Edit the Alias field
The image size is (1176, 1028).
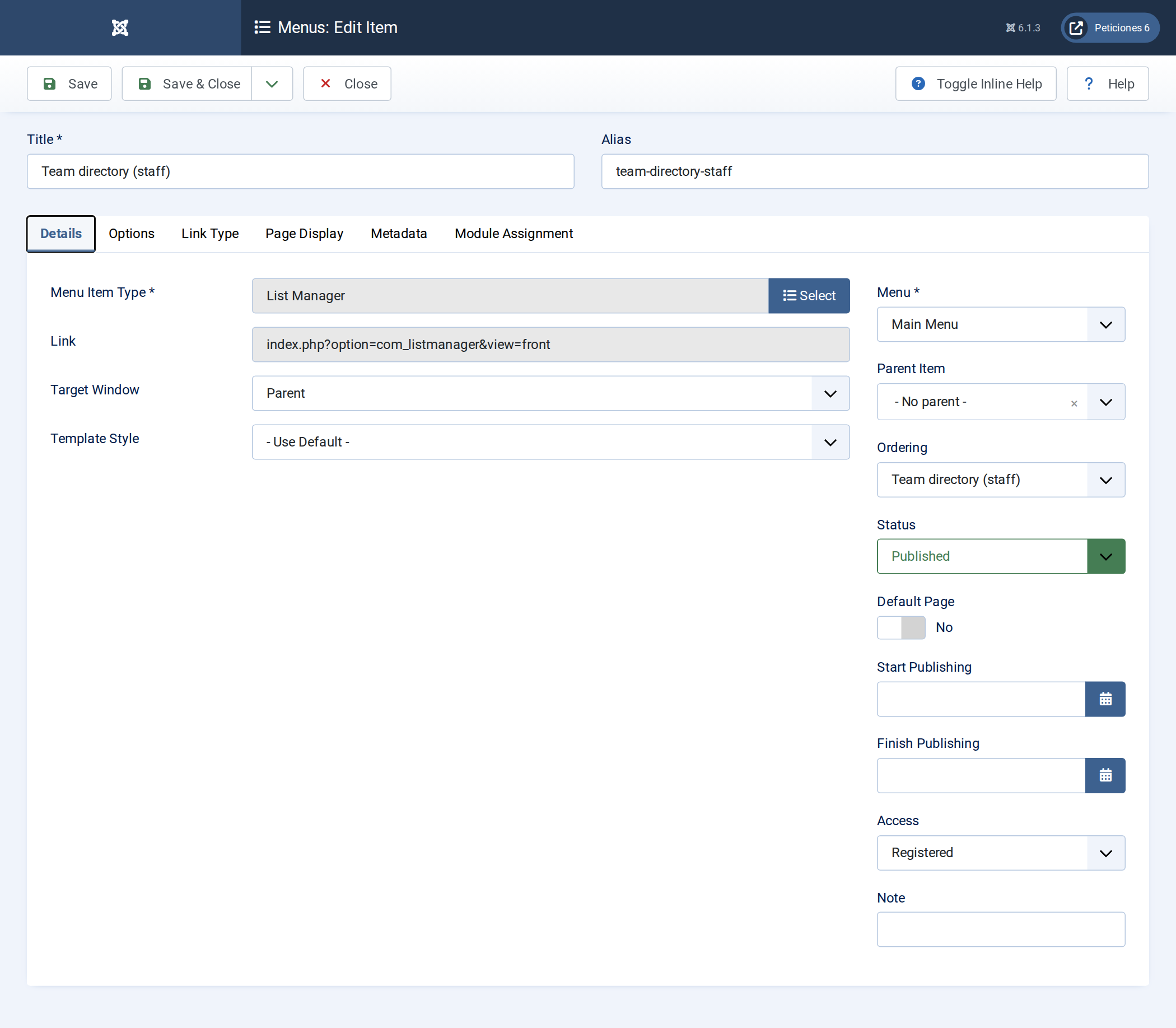point(875,171)
